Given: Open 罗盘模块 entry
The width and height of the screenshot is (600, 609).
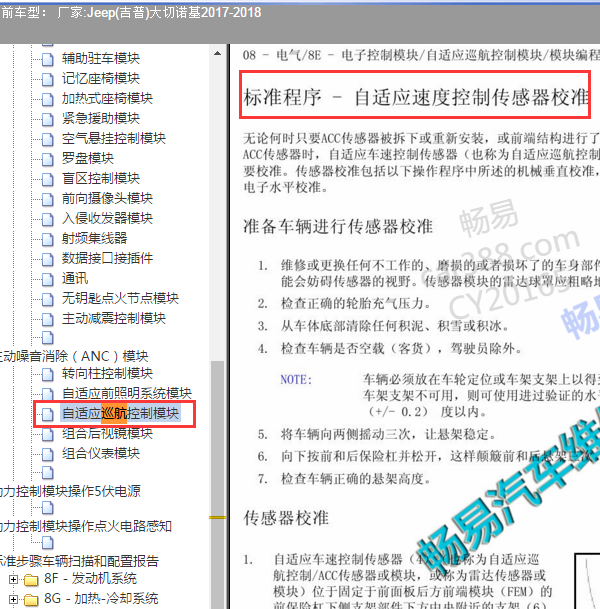Looking at the screenshot, I should tap(88, 158).
